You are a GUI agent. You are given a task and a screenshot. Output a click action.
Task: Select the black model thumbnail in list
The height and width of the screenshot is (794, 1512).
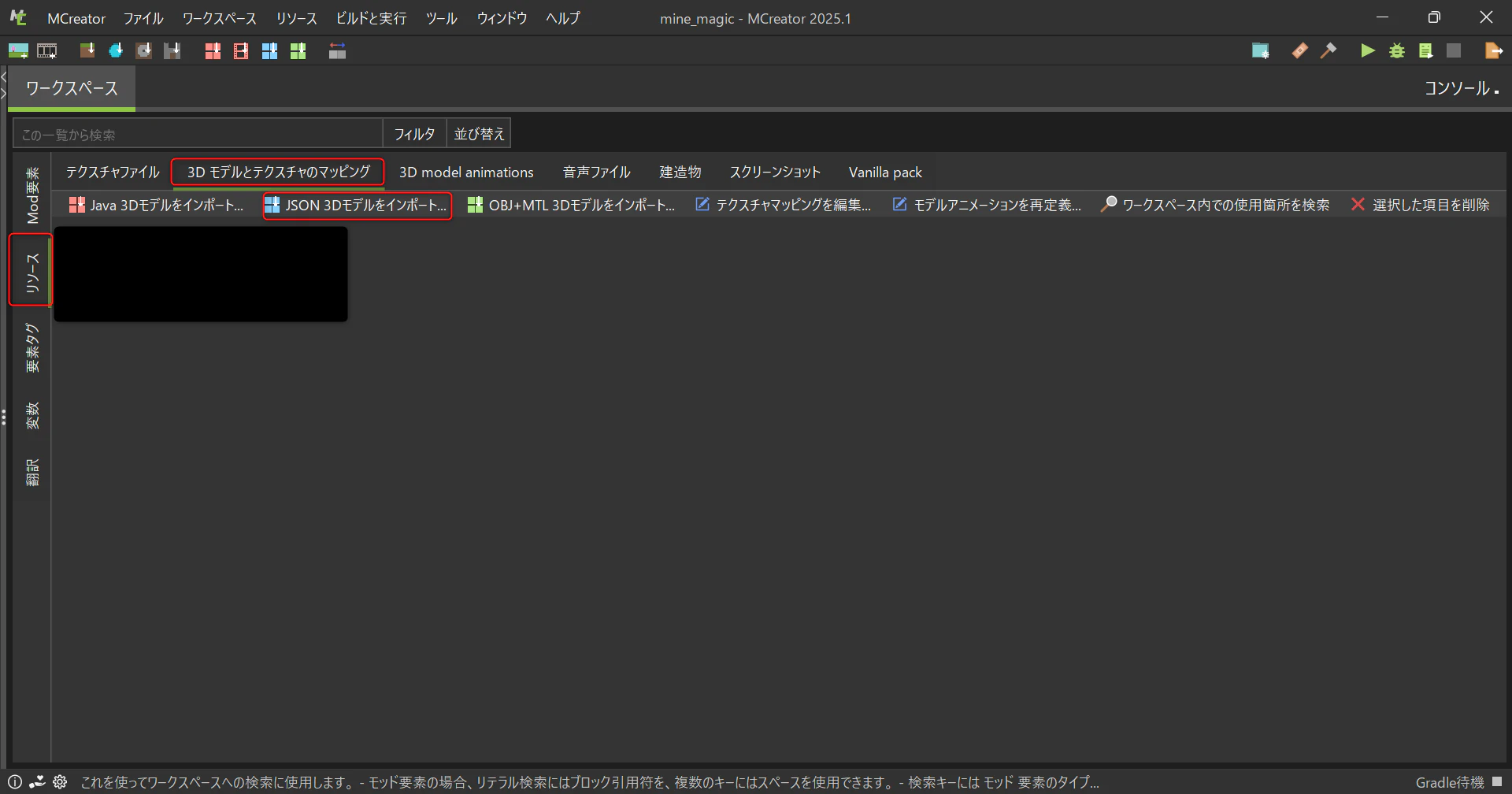point(201,274)
